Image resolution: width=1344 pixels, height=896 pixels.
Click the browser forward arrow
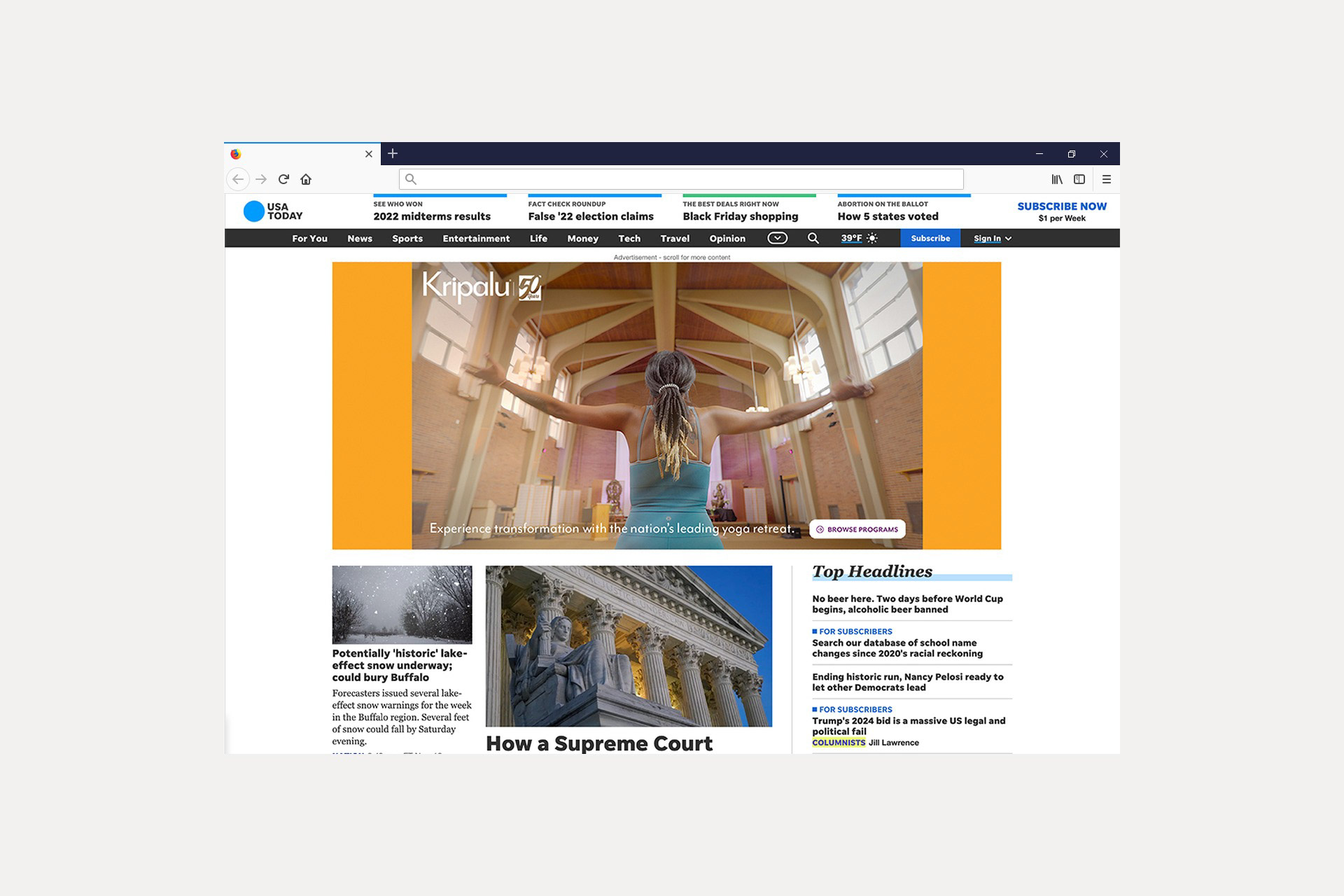pyautogui.click(x=261, y=179)
